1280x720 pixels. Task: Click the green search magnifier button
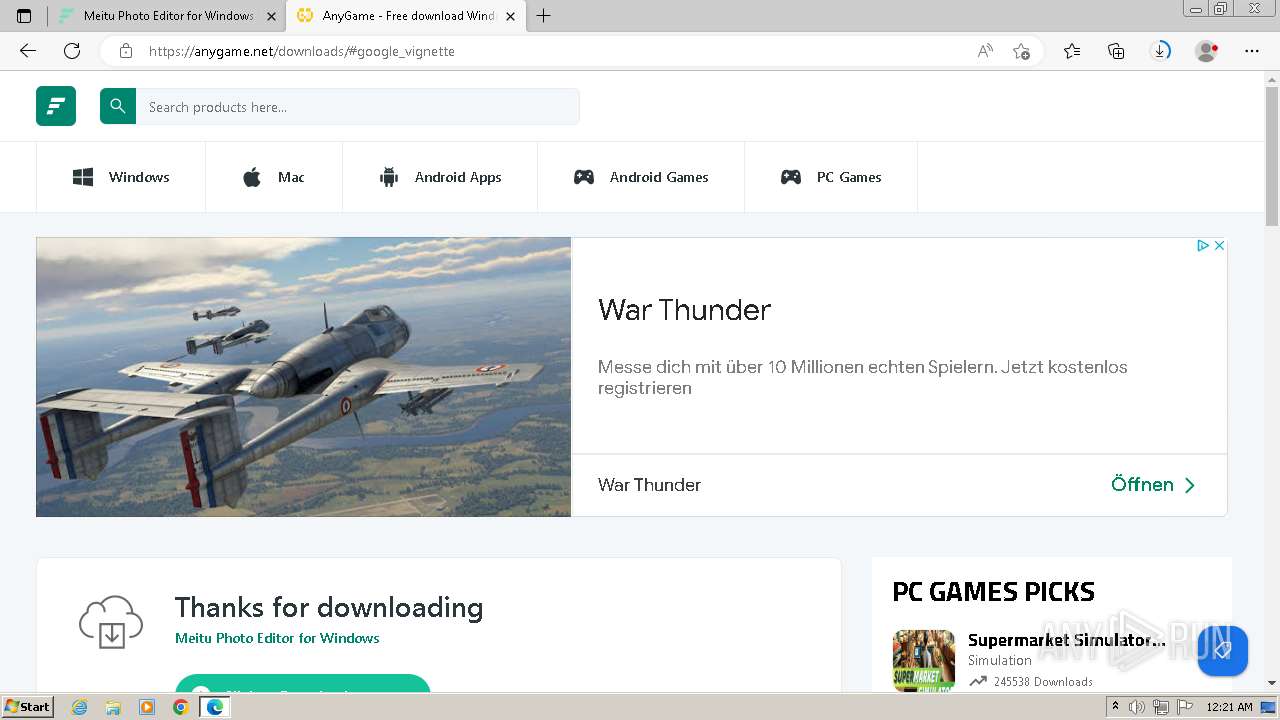[118, 106]
